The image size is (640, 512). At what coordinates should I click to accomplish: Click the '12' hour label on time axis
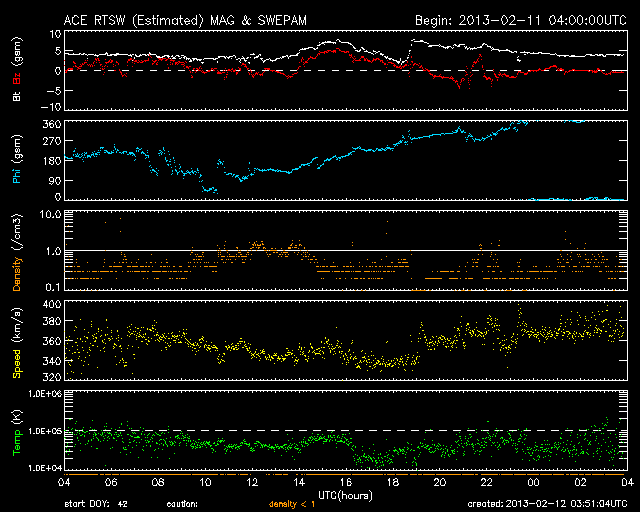252,483
